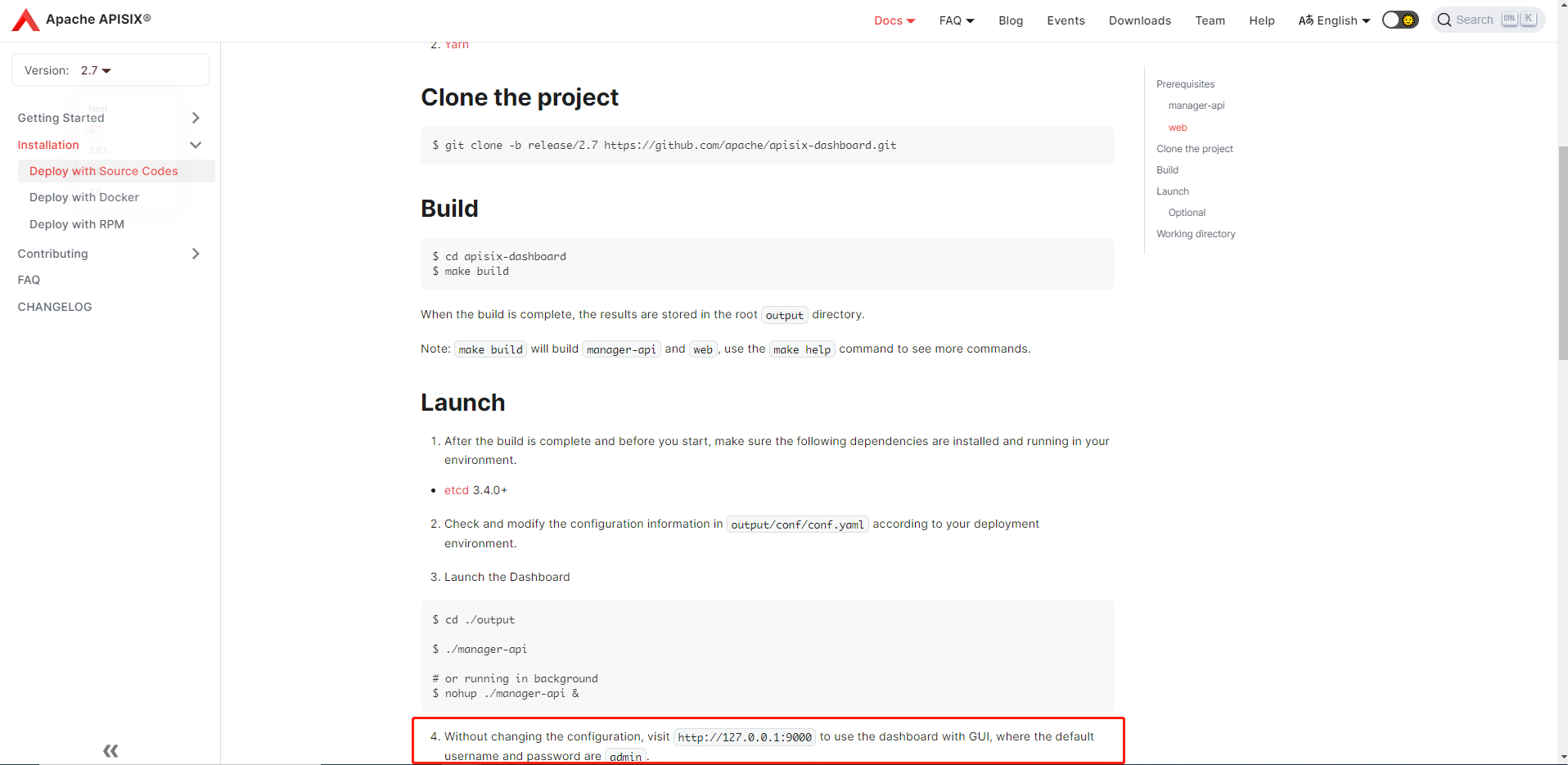Open the Downloads page
Image resolution: width=1568 pixels, height=765 pixels.
pos(1139,20)
